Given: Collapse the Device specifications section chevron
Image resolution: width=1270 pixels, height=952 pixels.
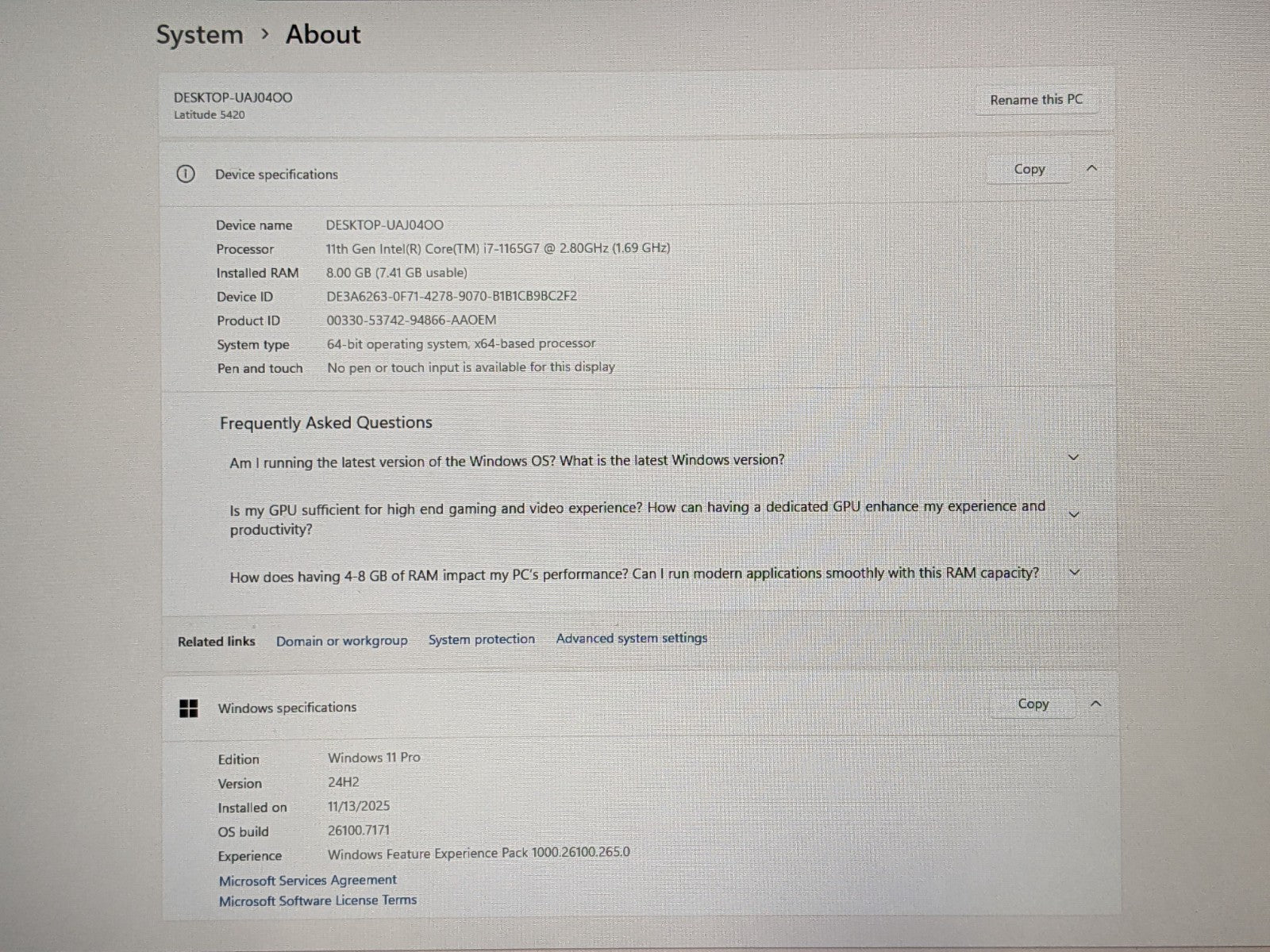Looking at the screenshot, I should click(1091, 168).
